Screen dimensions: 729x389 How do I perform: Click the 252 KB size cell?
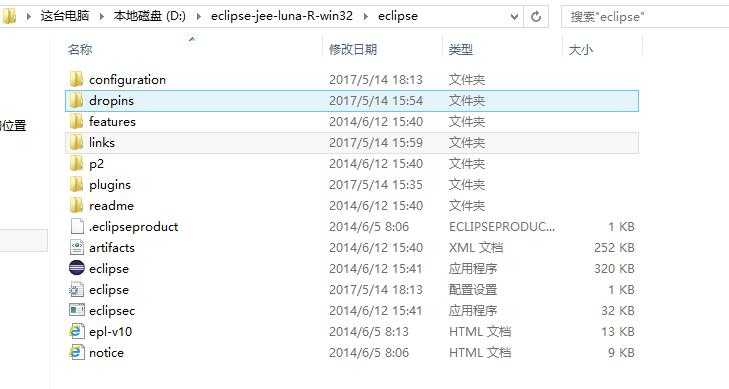coord(614,248)
